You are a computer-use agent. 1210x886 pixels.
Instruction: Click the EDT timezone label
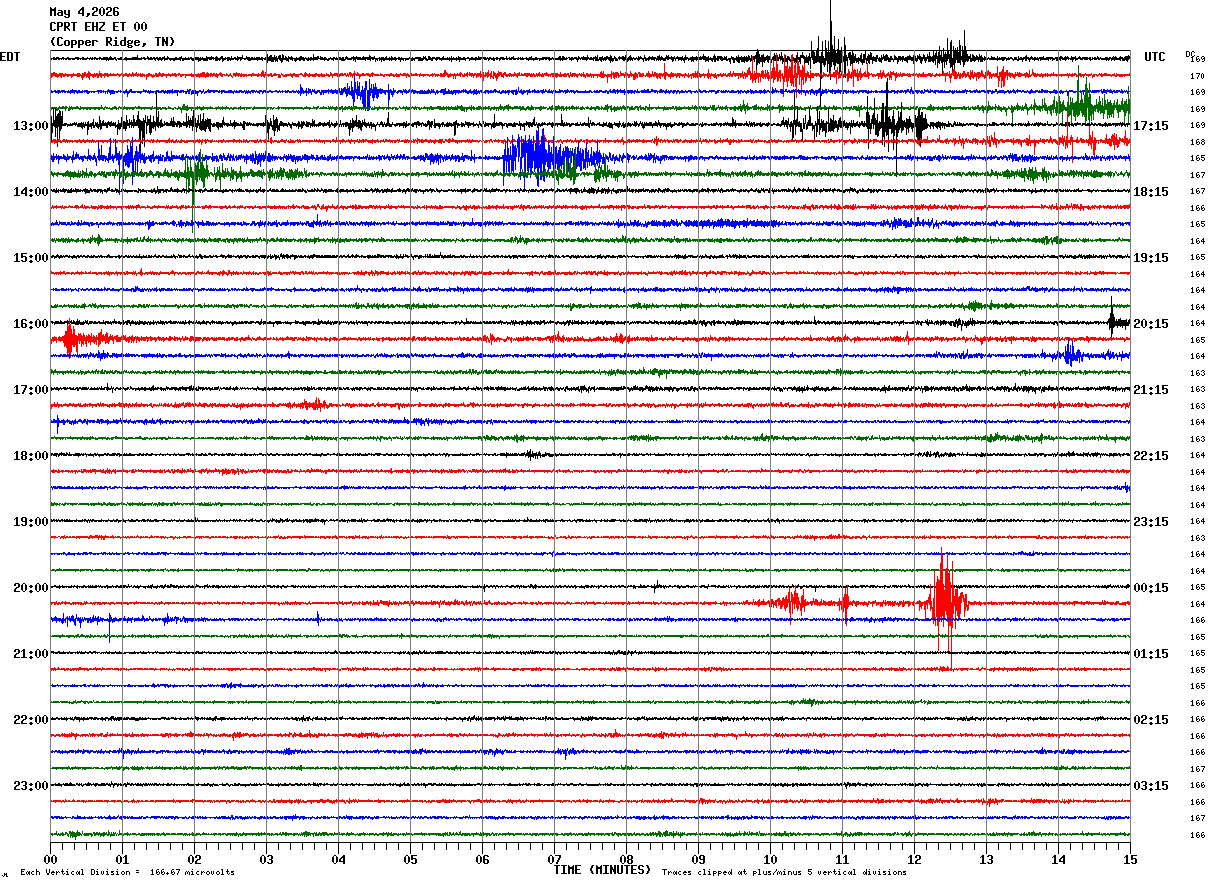tap(10, 57)
